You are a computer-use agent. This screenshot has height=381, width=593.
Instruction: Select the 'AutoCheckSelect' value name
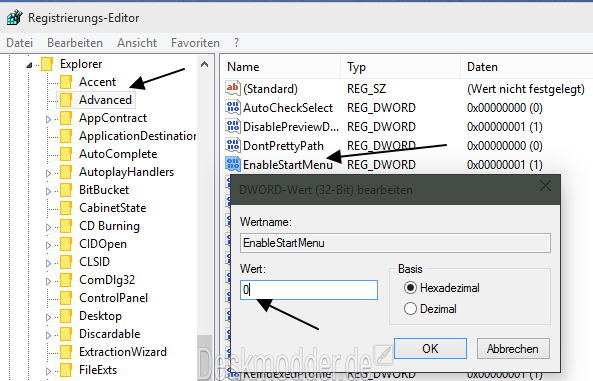[288, 108]
